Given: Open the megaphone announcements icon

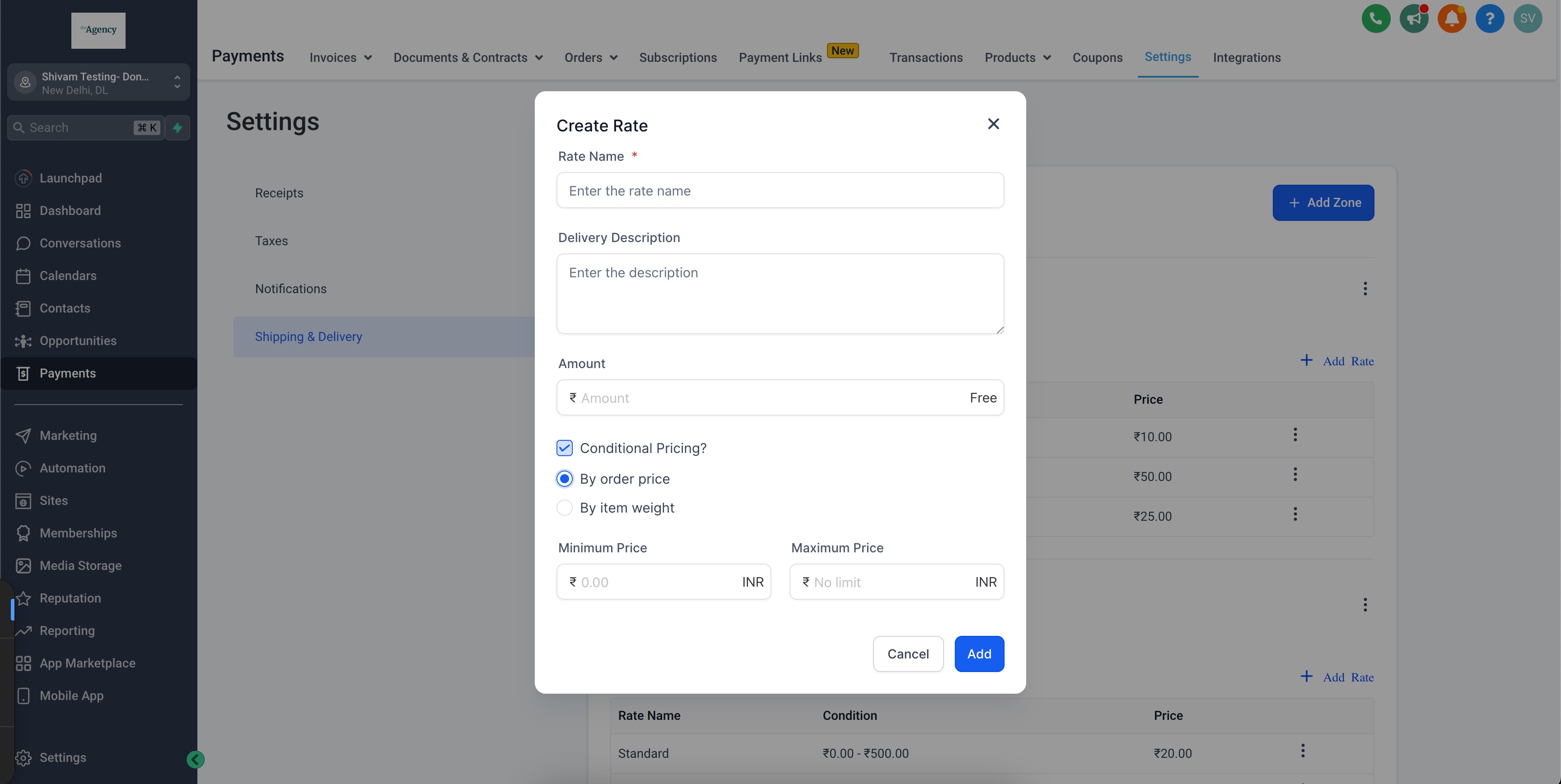Looking at the screenshot, I should [x=1414, y=19].
